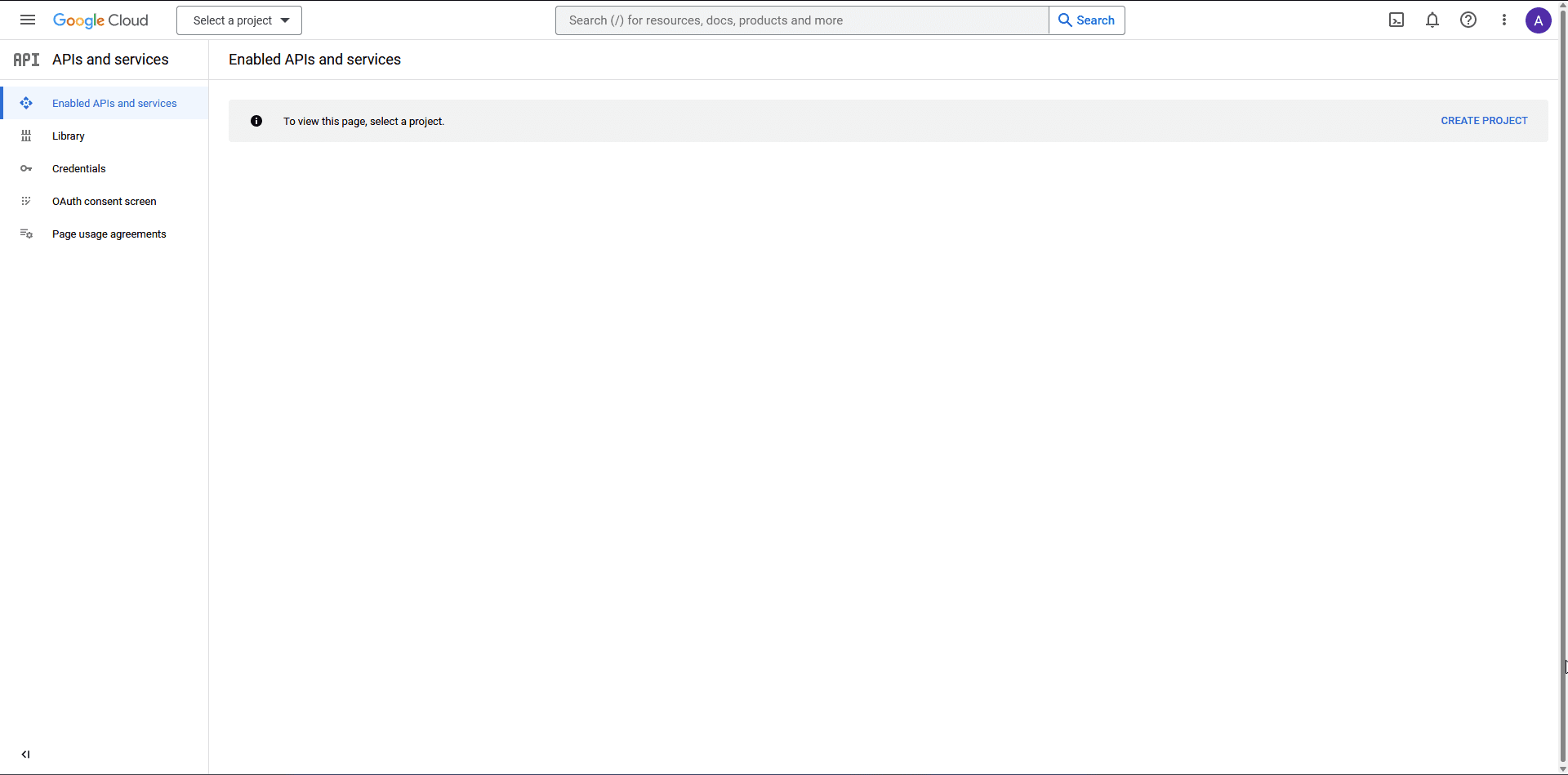Screen dimensions: 1568x775
Task: Select the Credentials key icon
Action: [26, 168]
